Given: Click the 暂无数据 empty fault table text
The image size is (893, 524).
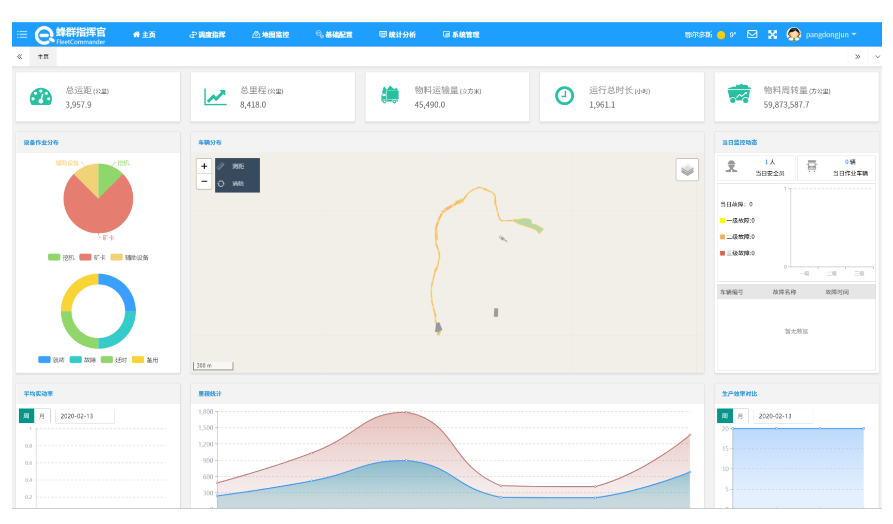Looking at the screenshot, I should [x=796, y=331].
